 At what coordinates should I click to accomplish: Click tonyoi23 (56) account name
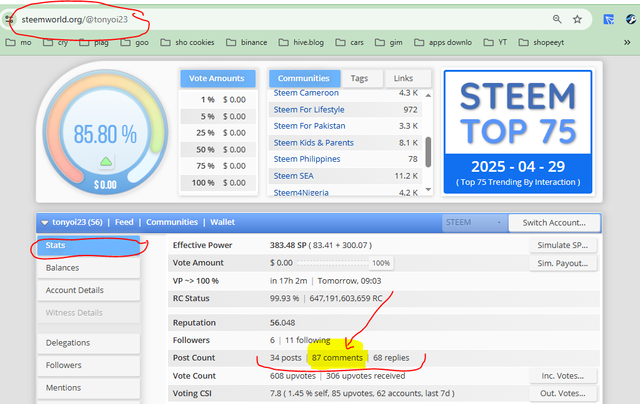[x=78, y=222]
